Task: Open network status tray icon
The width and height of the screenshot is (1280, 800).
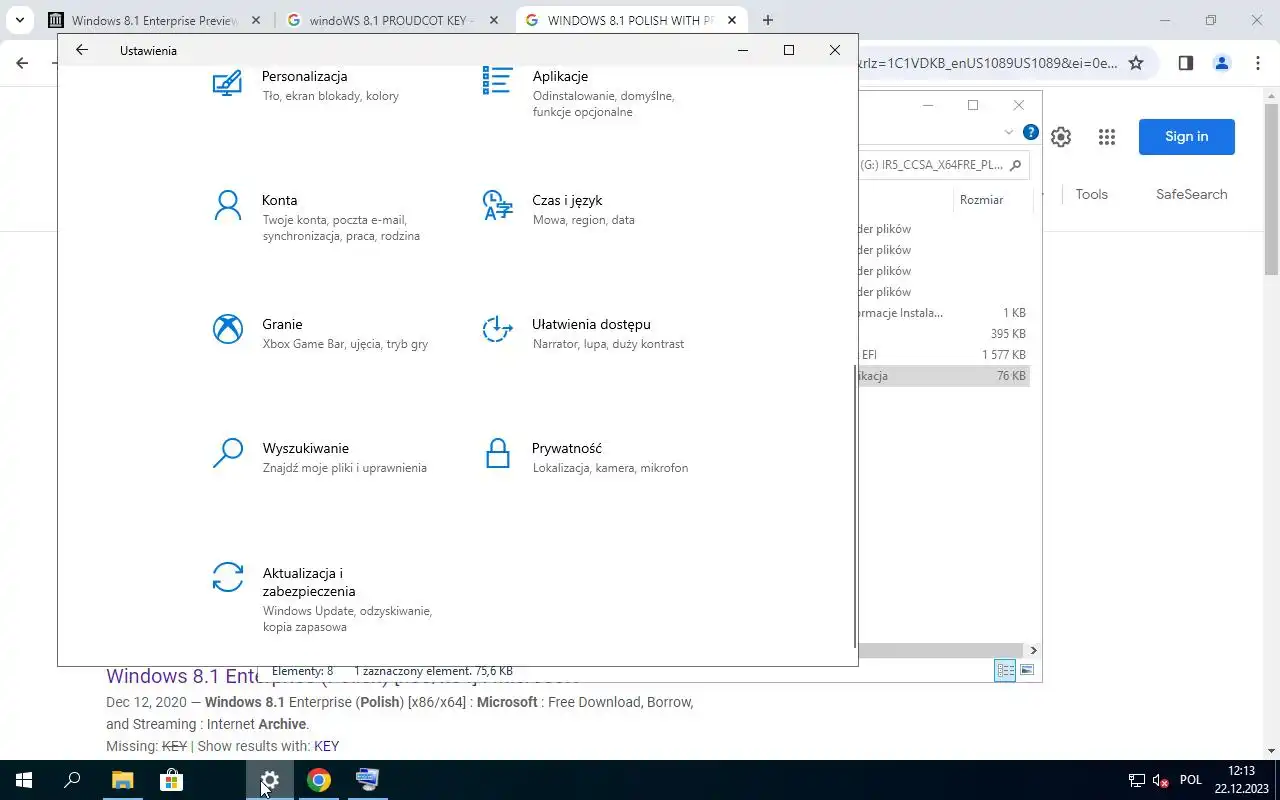Action: 1137,780
